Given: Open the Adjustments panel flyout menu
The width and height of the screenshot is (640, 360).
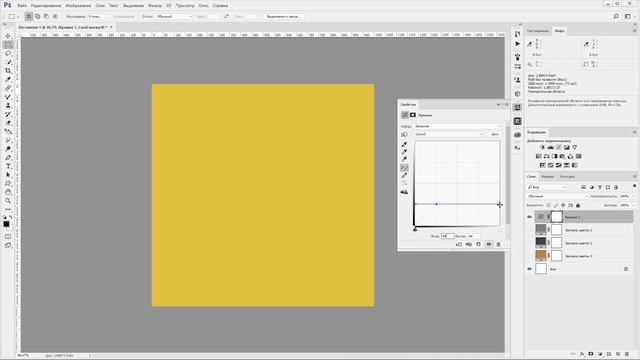Looking at the screenshot, I should [x=634, y=132].
